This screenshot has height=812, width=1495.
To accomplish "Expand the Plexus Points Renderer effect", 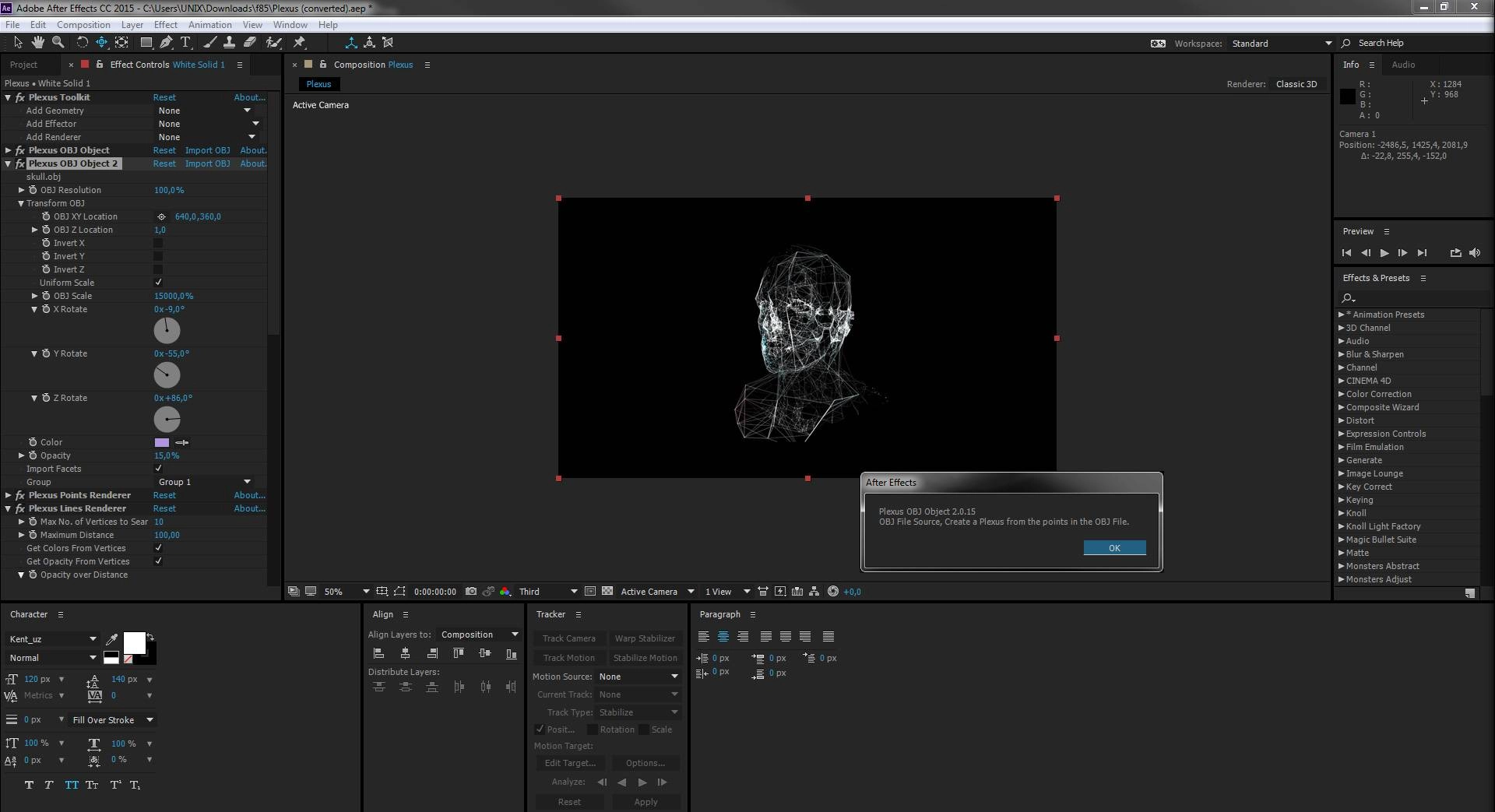I will (8, 495).
